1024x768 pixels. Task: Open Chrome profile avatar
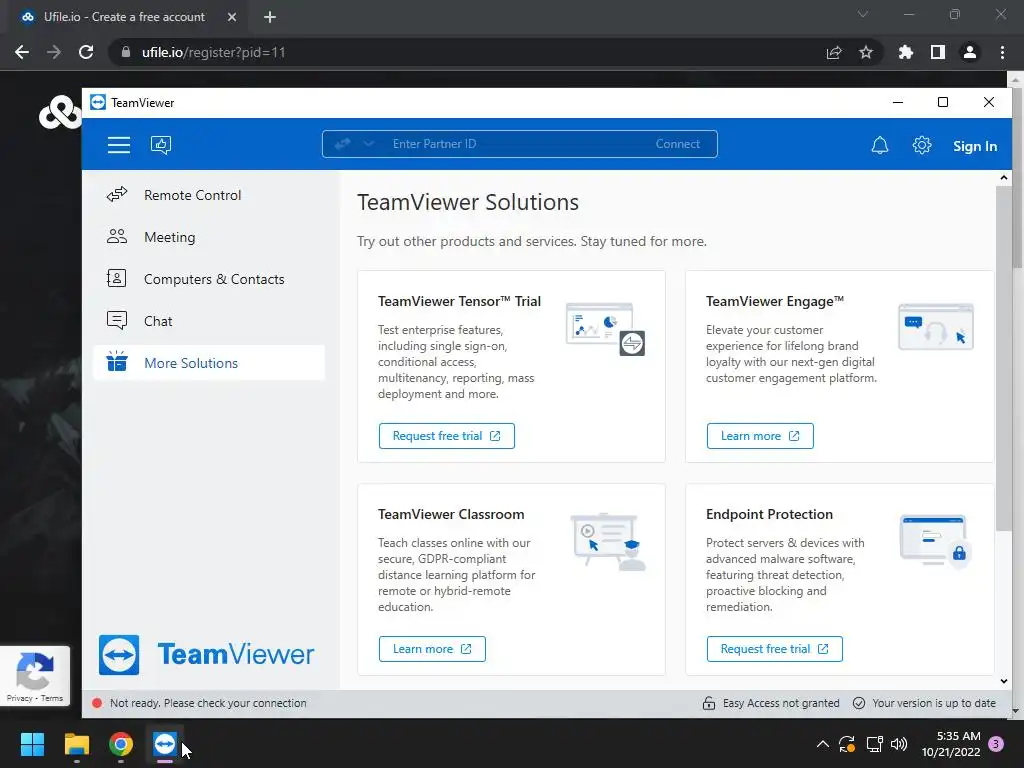click(x=970, y=52)
